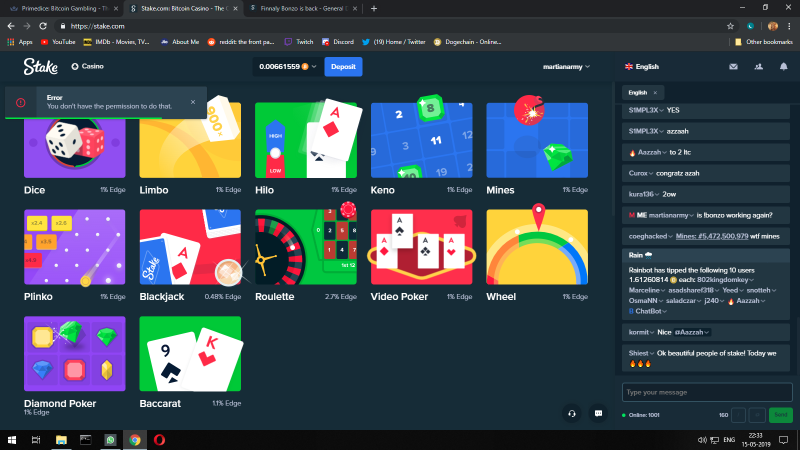The width and height of the screenshot is (800, 450).
Task: Dismiss the Error permission notification
Action: [x=193, y=102]
